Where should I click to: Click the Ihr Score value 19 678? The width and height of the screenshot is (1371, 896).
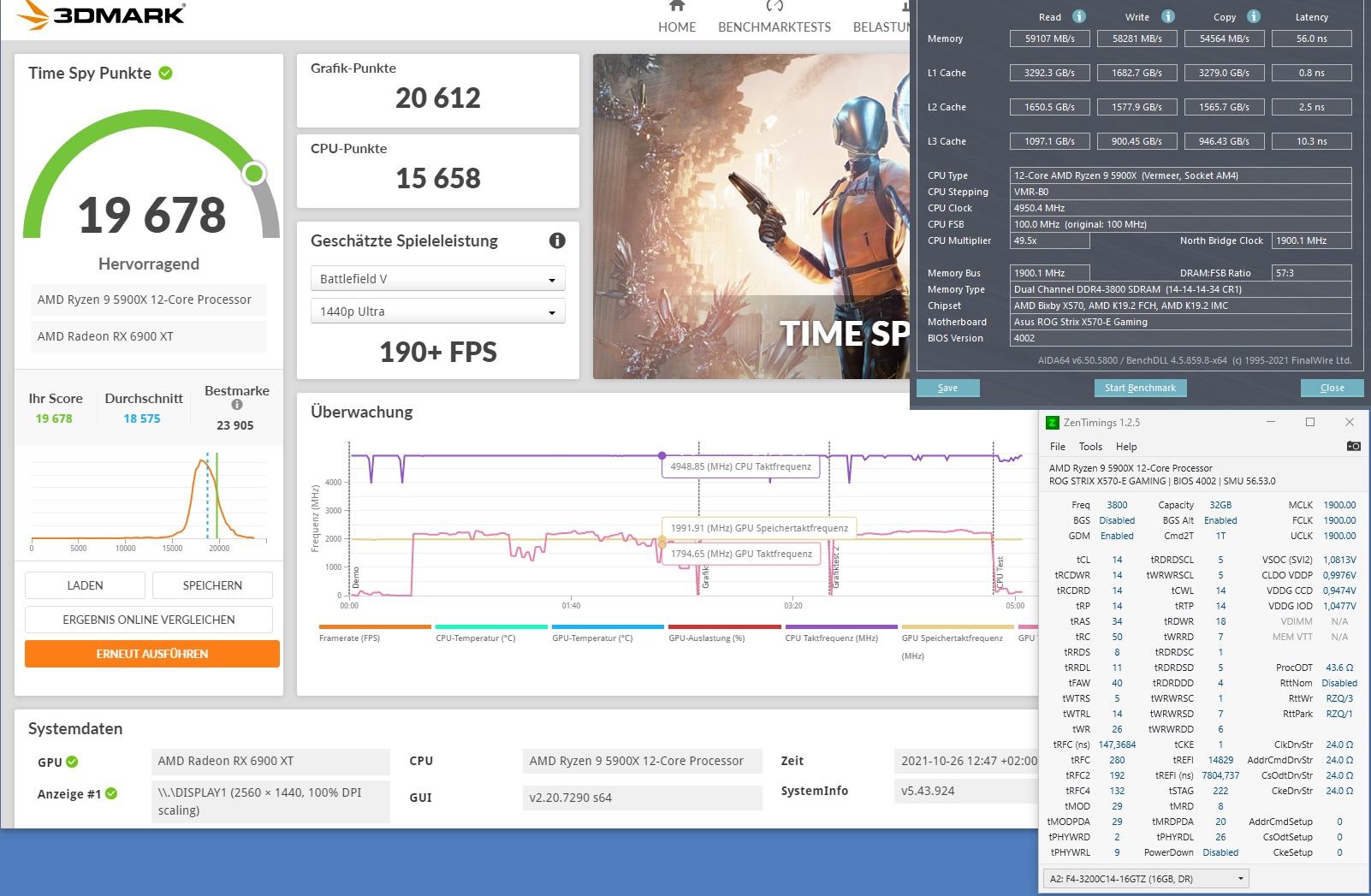54,418
